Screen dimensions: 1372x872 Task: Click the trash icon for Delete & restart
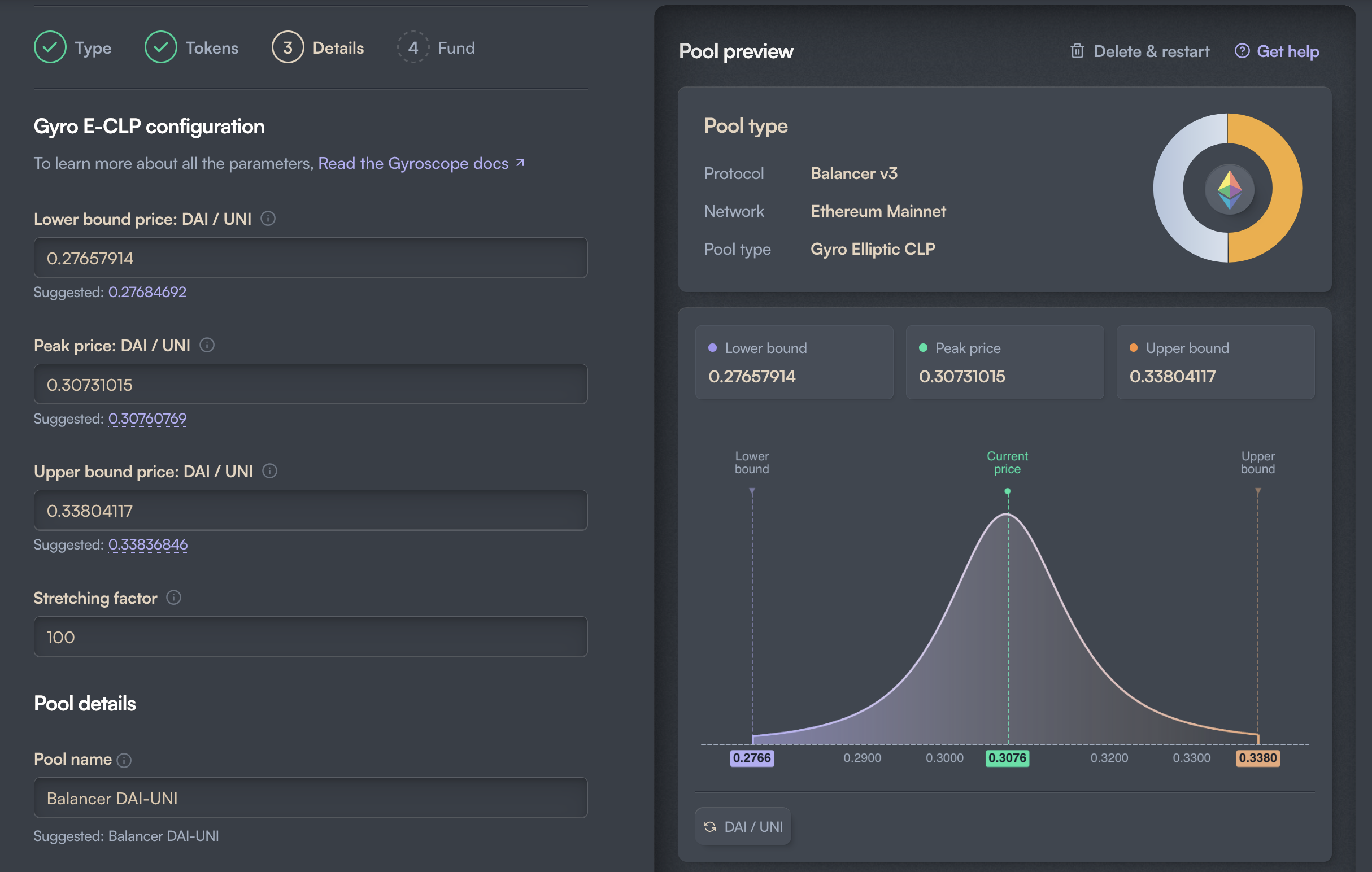click(1077, 51)
